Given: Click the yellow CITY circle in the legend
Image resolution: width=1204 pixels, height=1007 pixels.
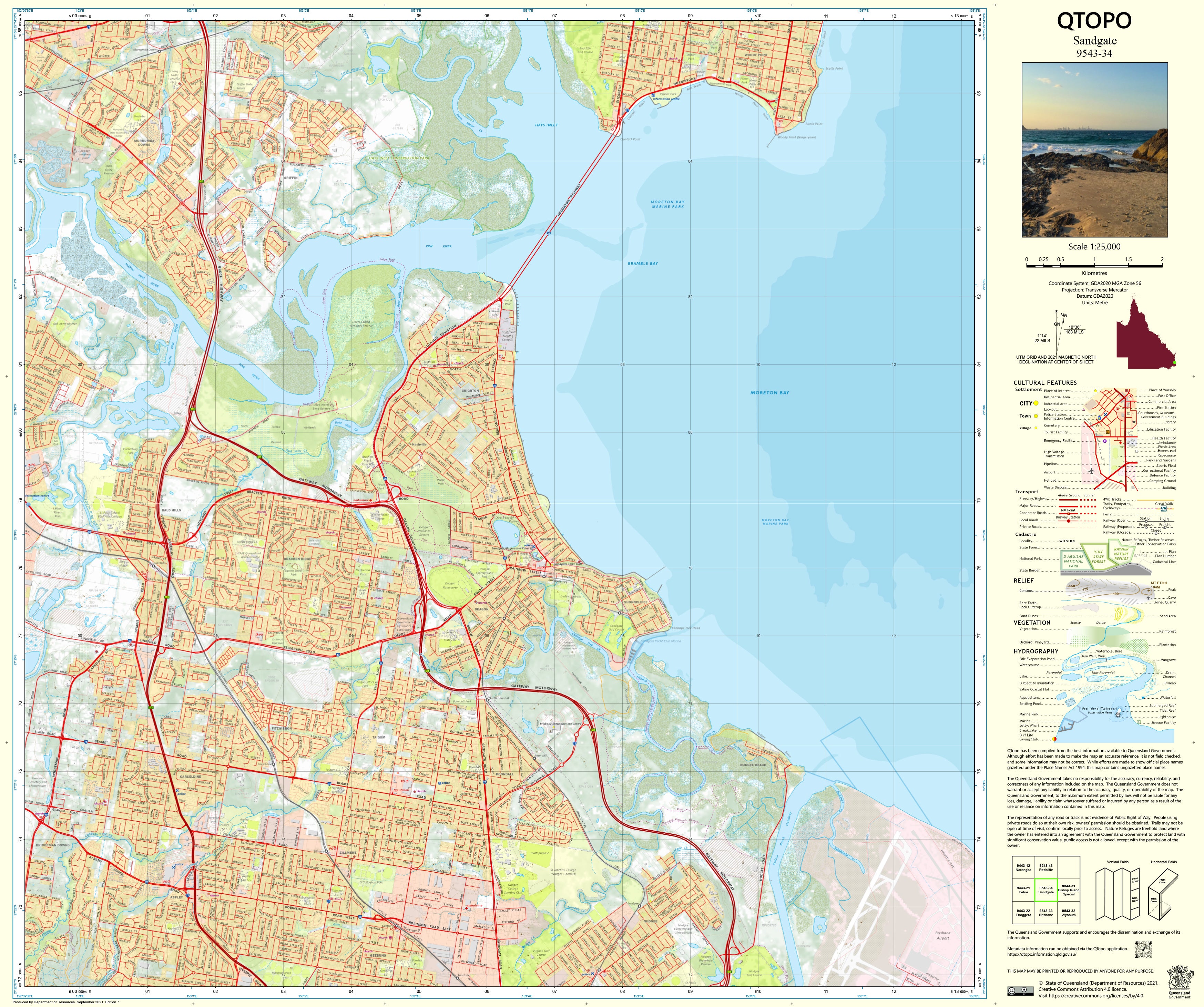Looking at the screenshot, I should [x=1036, y=403].
